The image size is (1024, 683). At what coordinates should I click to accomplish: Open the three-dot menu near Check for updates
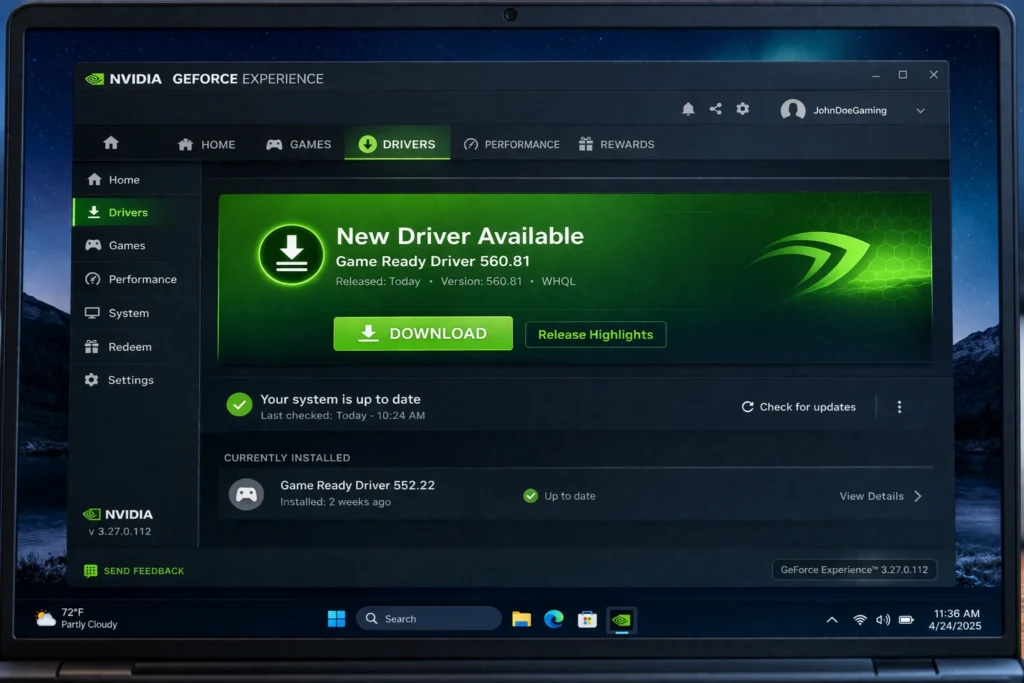tap(899, 407)
